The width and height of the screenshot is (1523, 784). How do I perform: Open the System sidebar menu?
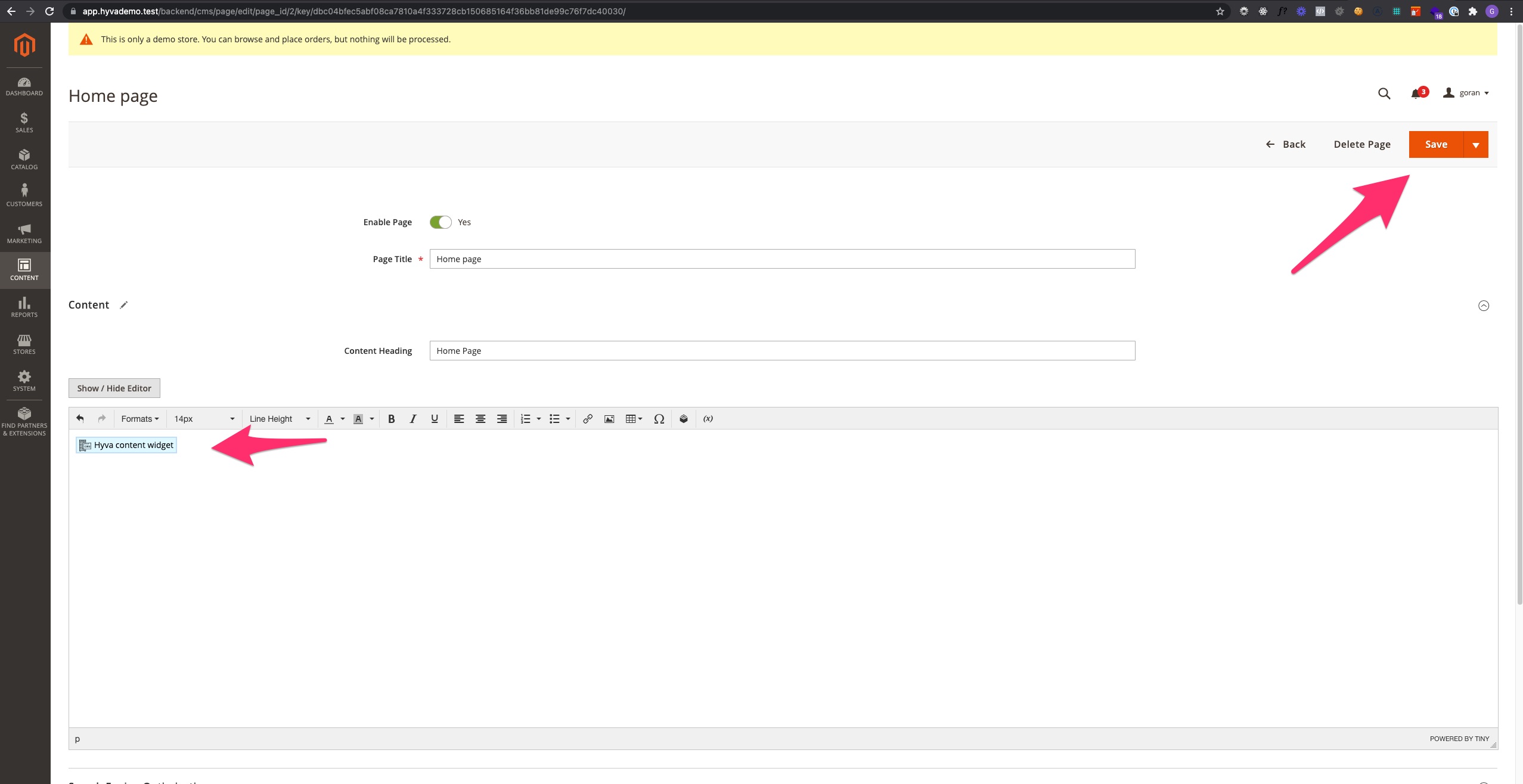[24, 381]
